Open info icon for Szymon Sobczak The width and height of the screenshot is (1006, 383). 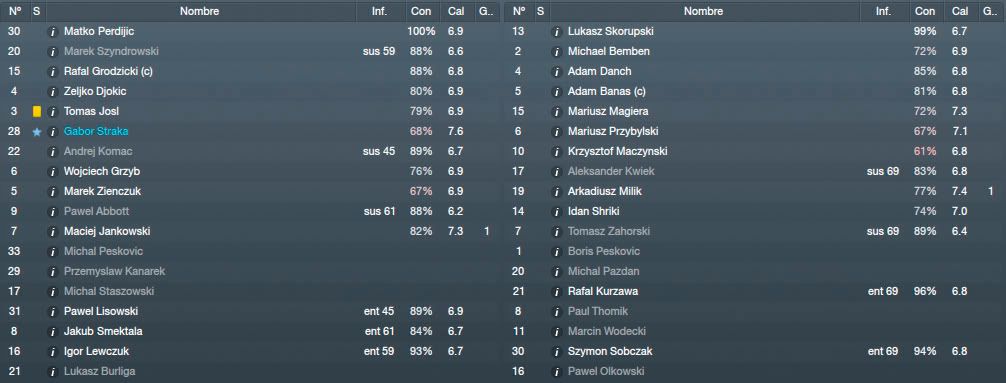click(x=557, y=352)
